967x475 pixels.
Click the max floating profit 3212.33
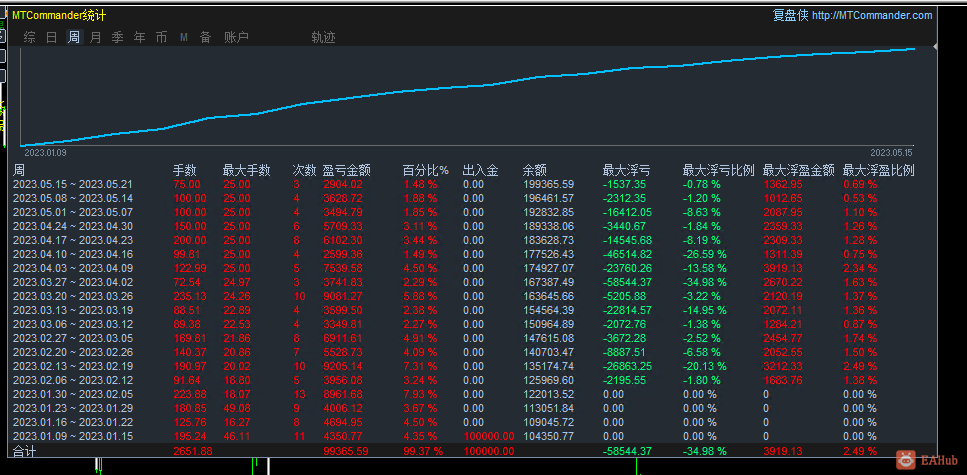(783, 366)
